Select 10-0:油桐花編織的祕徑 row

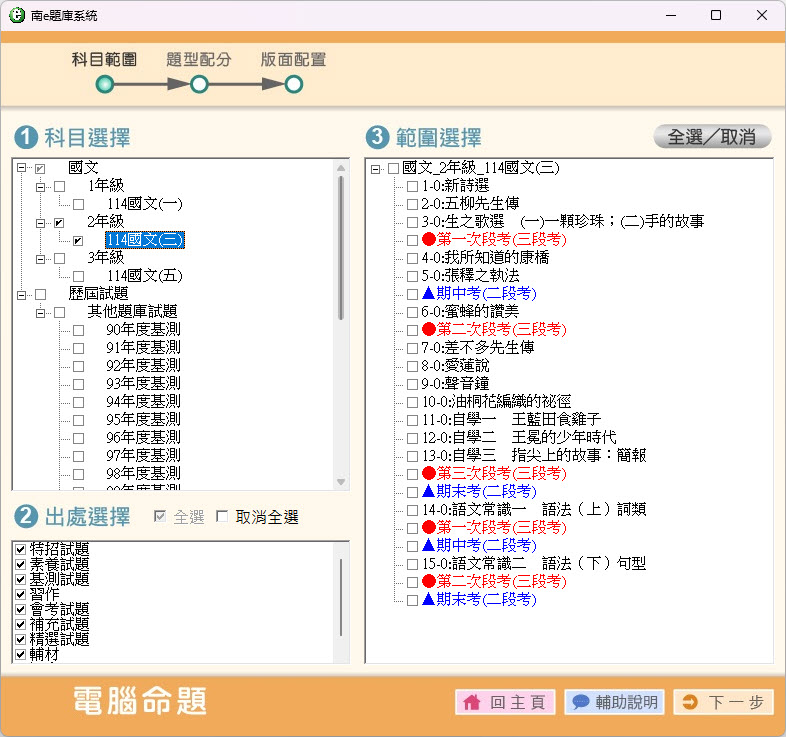[496, 402]
